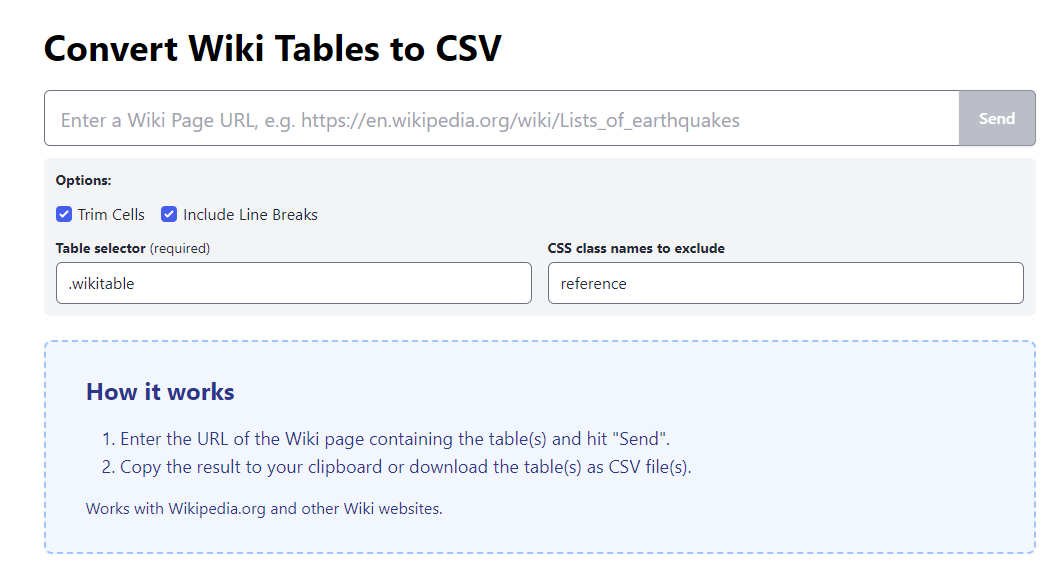Click the ".wikitable" value in selector field
Image resolution: width=1049 pixels, height=581 pixels.
101,284
